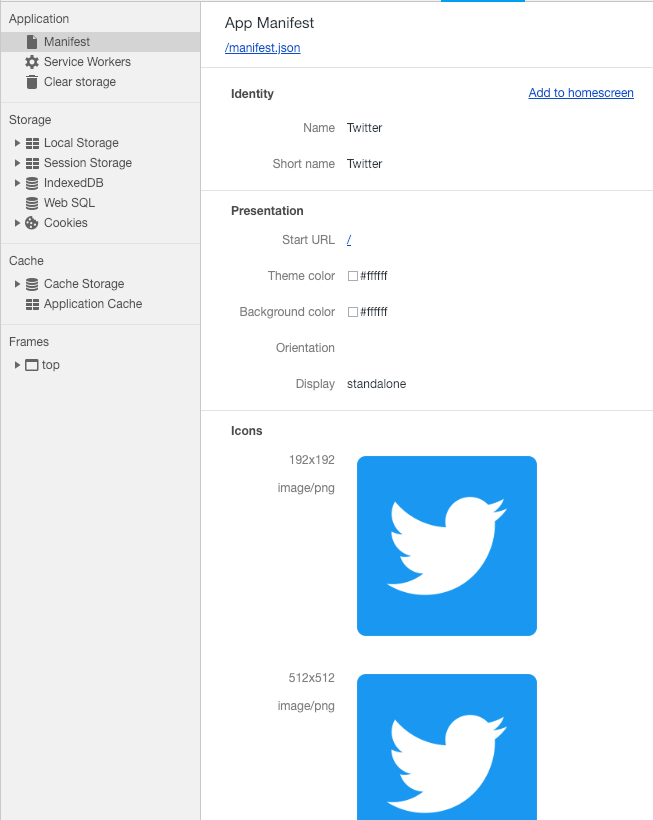653x820 pixels.
Task: Click the Background color #ffffff value
Action: coord(374,312)
